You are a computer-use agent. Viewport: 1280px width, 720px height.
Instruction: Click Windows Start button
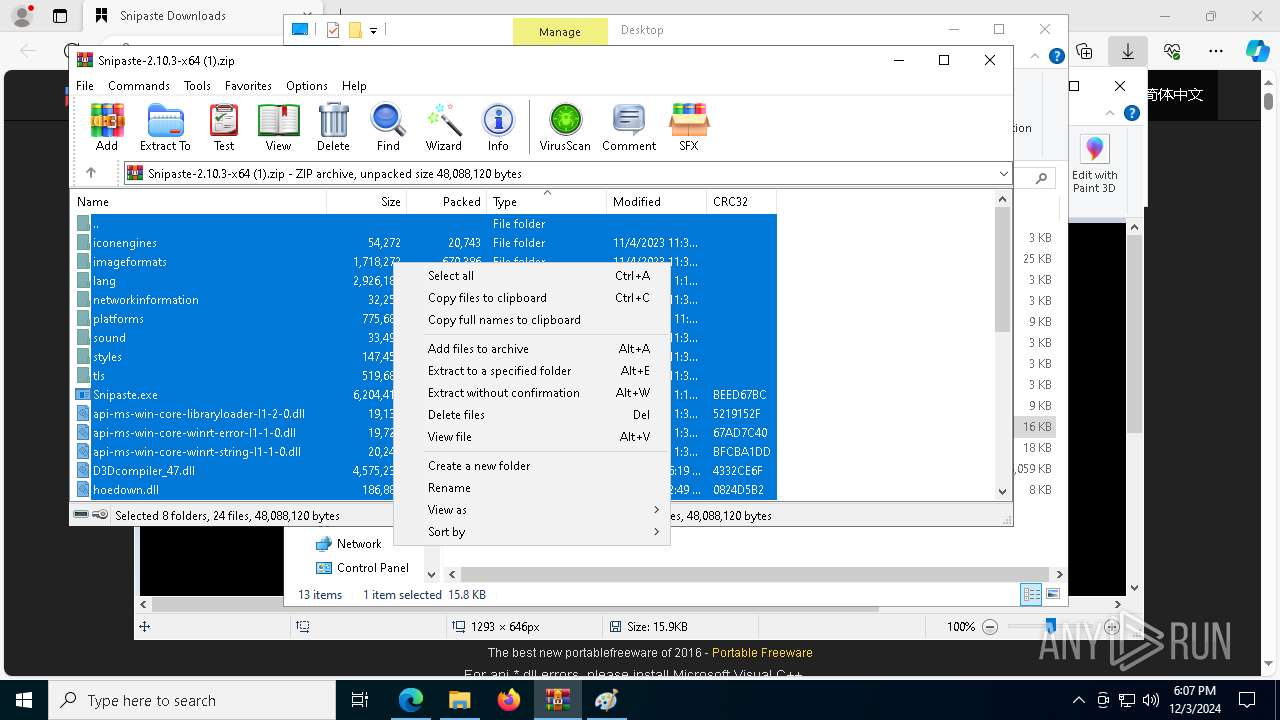click(23, 700)
